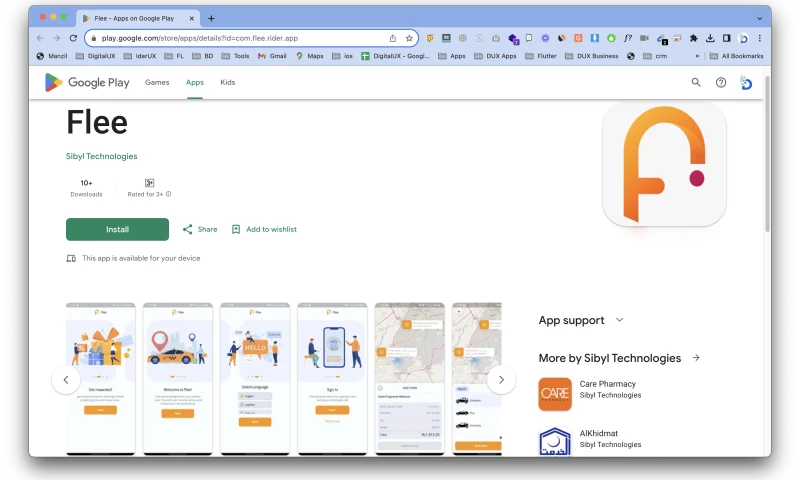
Task: Click the content rating info icon
Action: point(169,194)
